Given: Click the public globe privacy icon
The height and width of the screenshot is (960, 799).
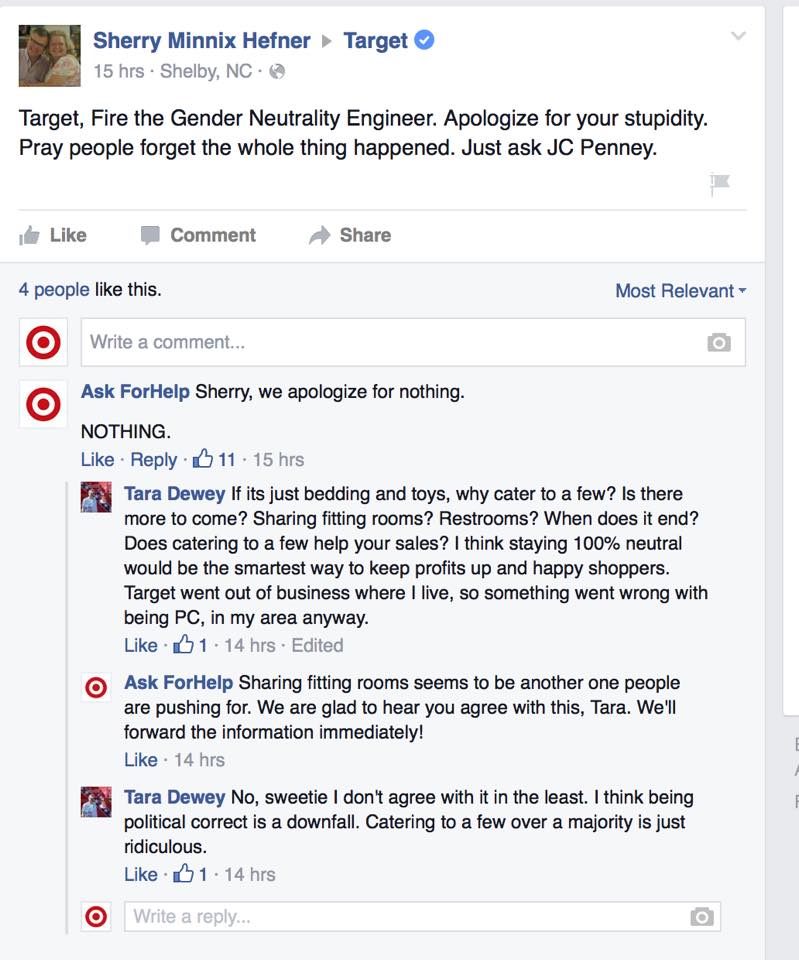Looking at the screenshot, I should click(278, 71).
